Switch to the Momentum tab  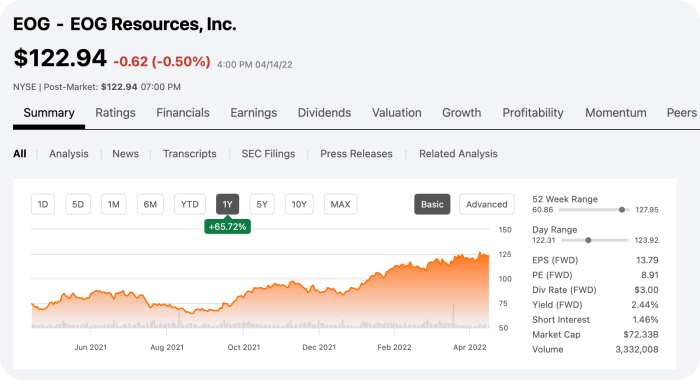coord(616,113)
